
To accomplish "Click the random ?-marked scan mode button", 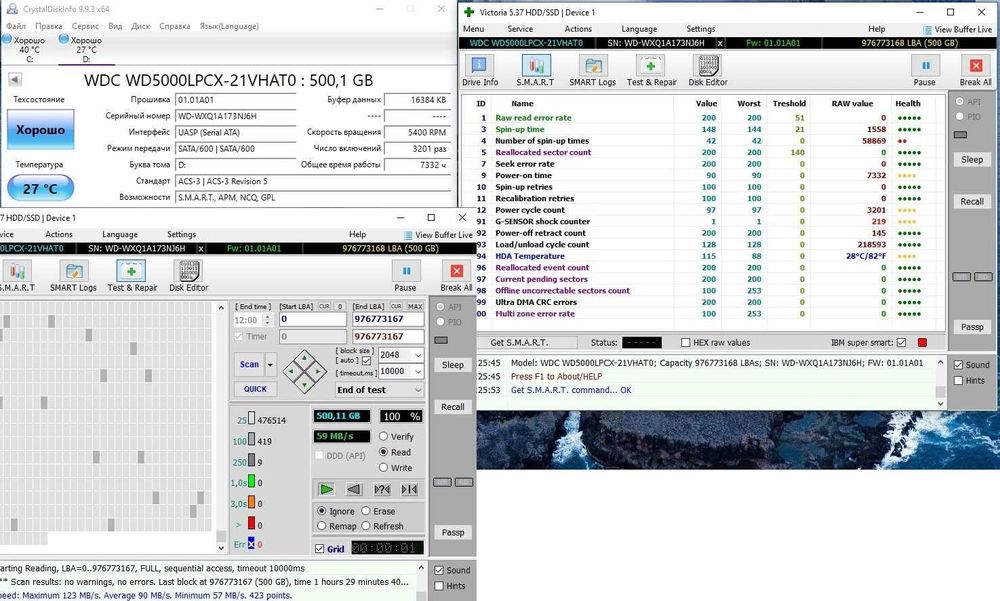I will [x=382, y=489].
